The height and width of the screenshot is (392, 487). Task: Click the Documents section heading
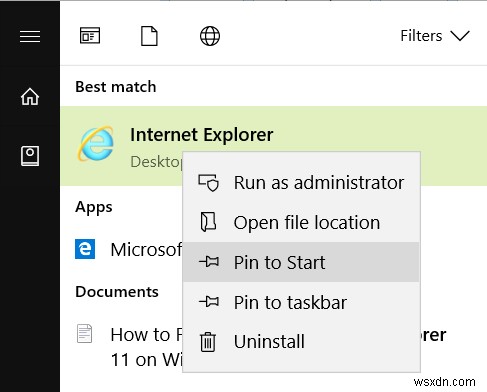click(117, 292)
